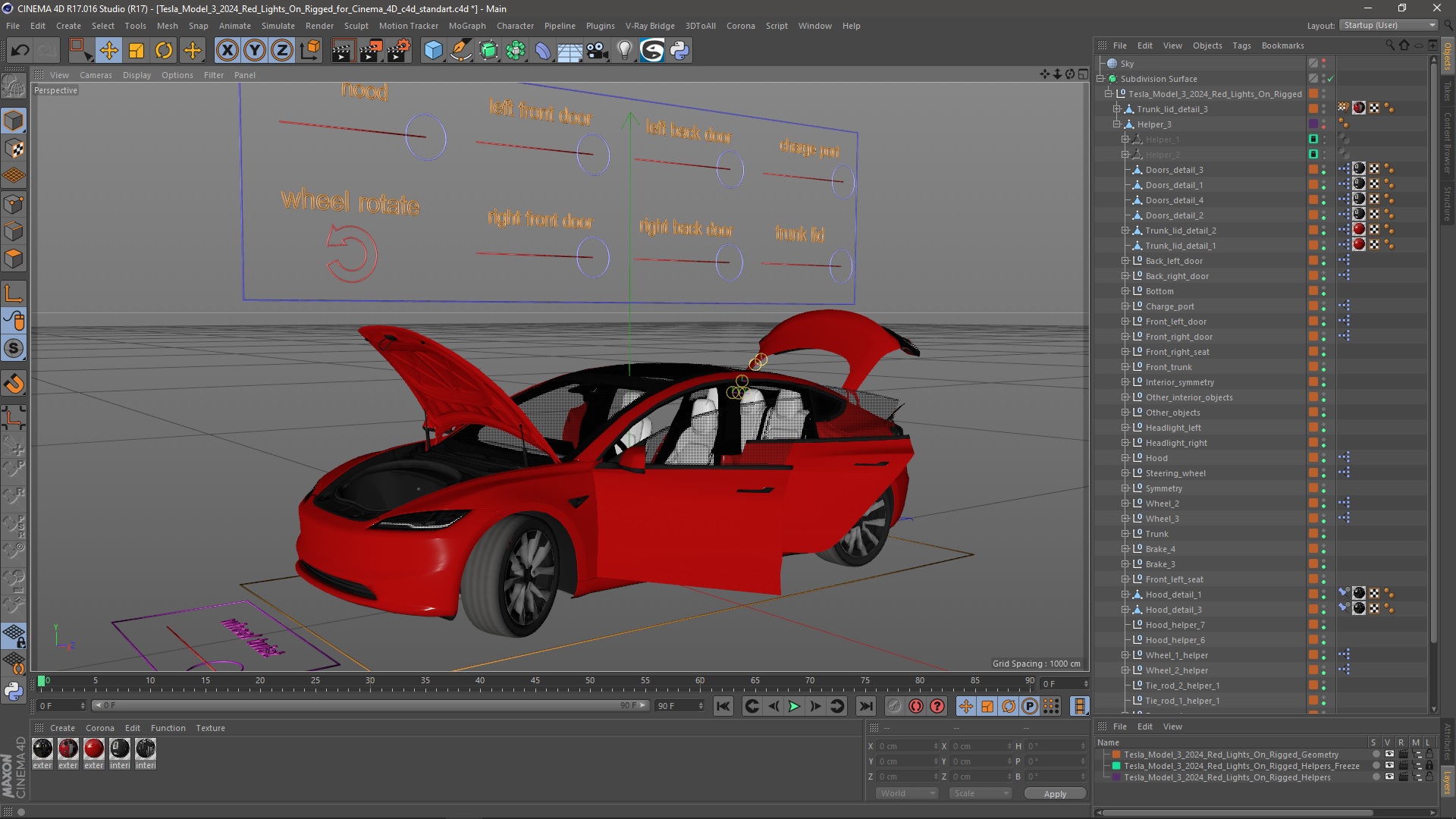Screen dimensions: 1456x819
Task: Click the Go to Start playback button
Action: point(723,707)
